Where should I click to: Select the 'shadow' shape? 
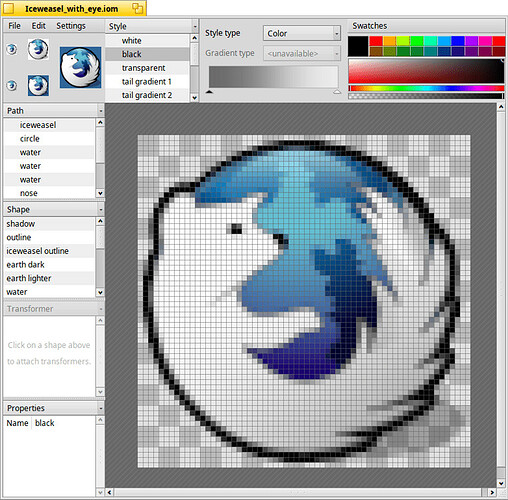49,224
